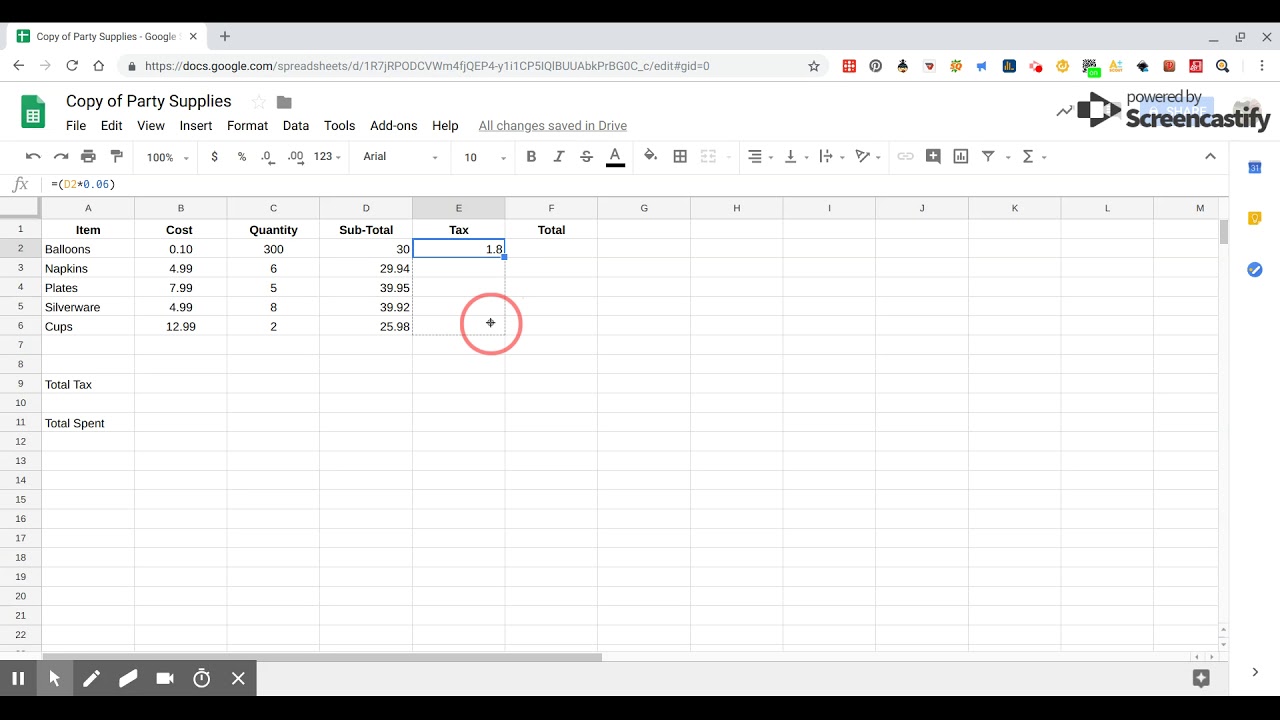The height and width of the screenshot is (720, 1280).
Task: Close the Screencastify toolbar
Action: coord(238,678)
